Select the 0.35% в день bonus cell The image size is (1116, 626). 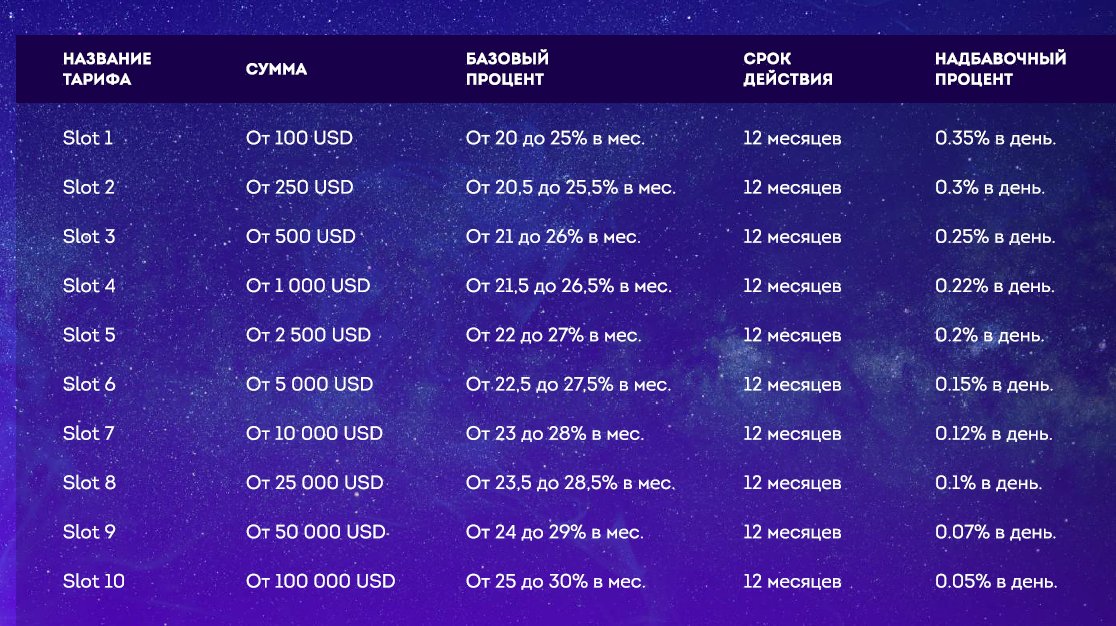click(x=996, y=138)
